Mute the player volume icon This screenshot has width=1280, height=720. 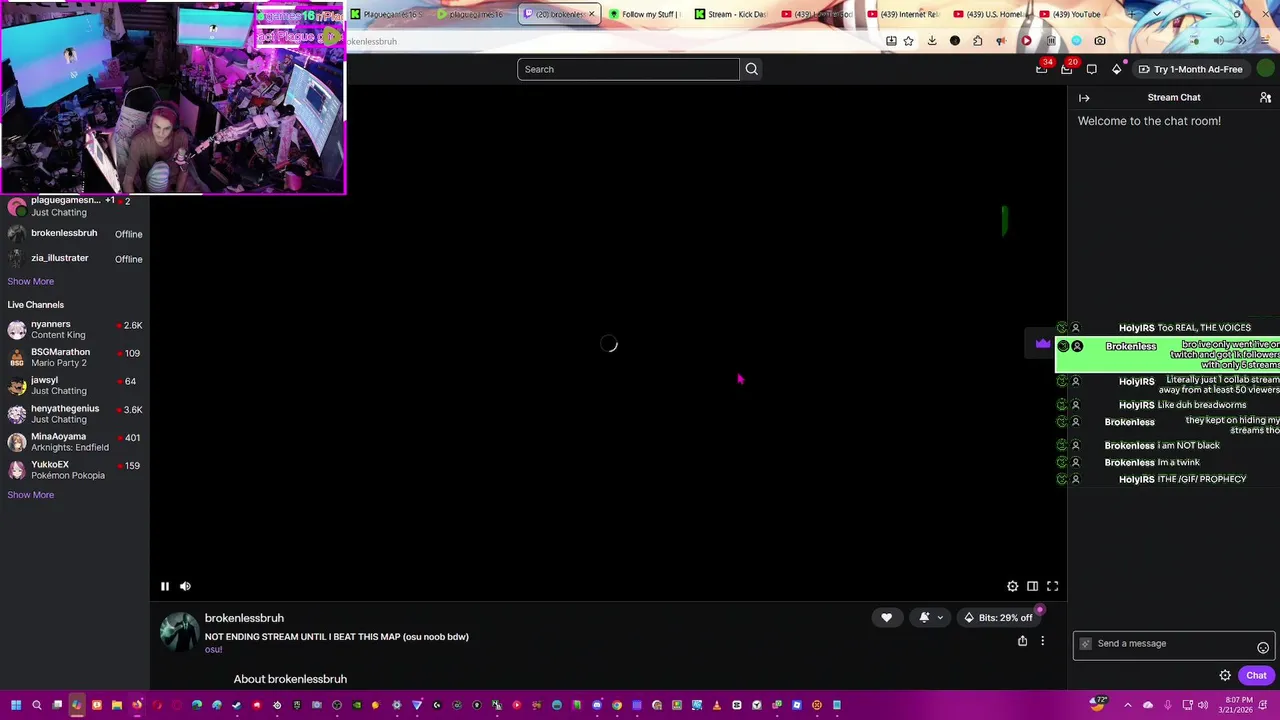click(x=185, y=586)
